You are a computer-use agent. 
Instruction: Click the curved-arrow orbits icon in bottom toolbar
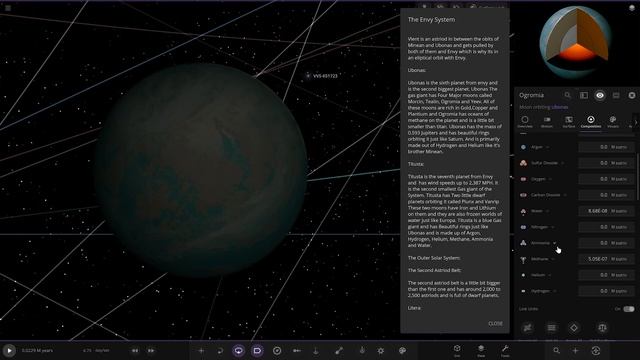pos(220,351)
